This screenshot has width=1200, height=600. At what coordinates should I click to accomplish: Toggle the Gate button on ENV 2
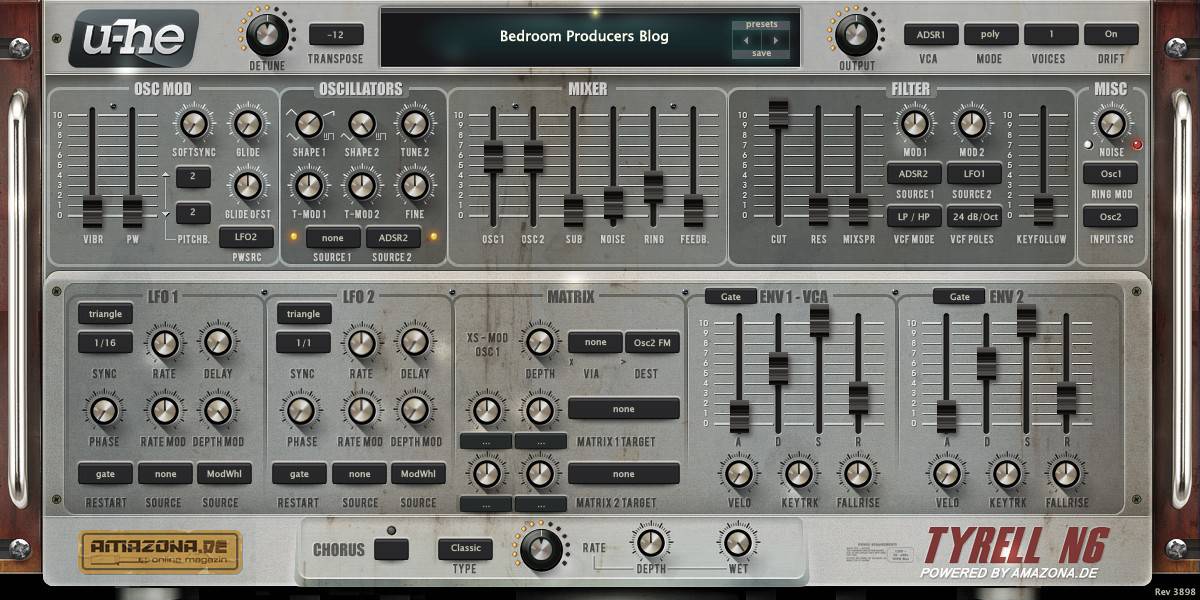point(959,296)
